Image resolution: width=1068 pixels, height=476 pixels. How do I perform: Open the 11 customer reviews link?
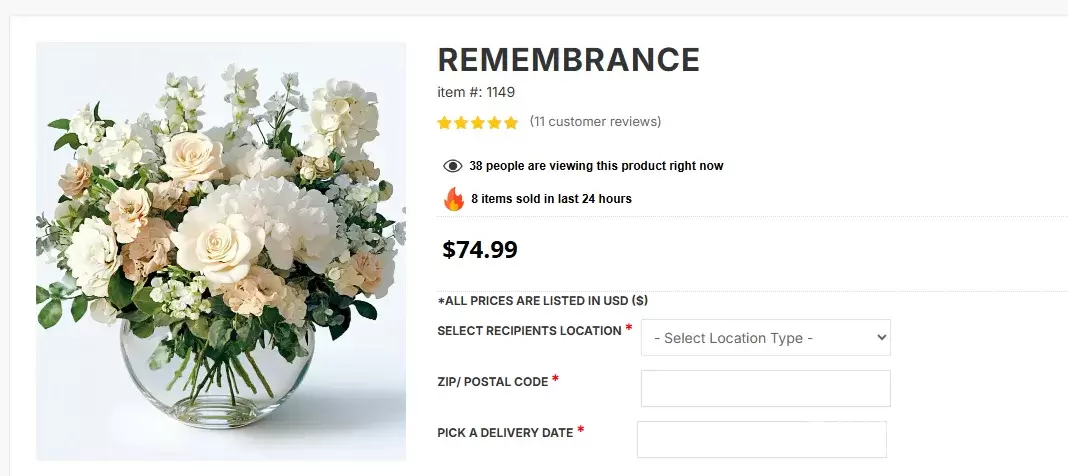(x=595, y=122)
